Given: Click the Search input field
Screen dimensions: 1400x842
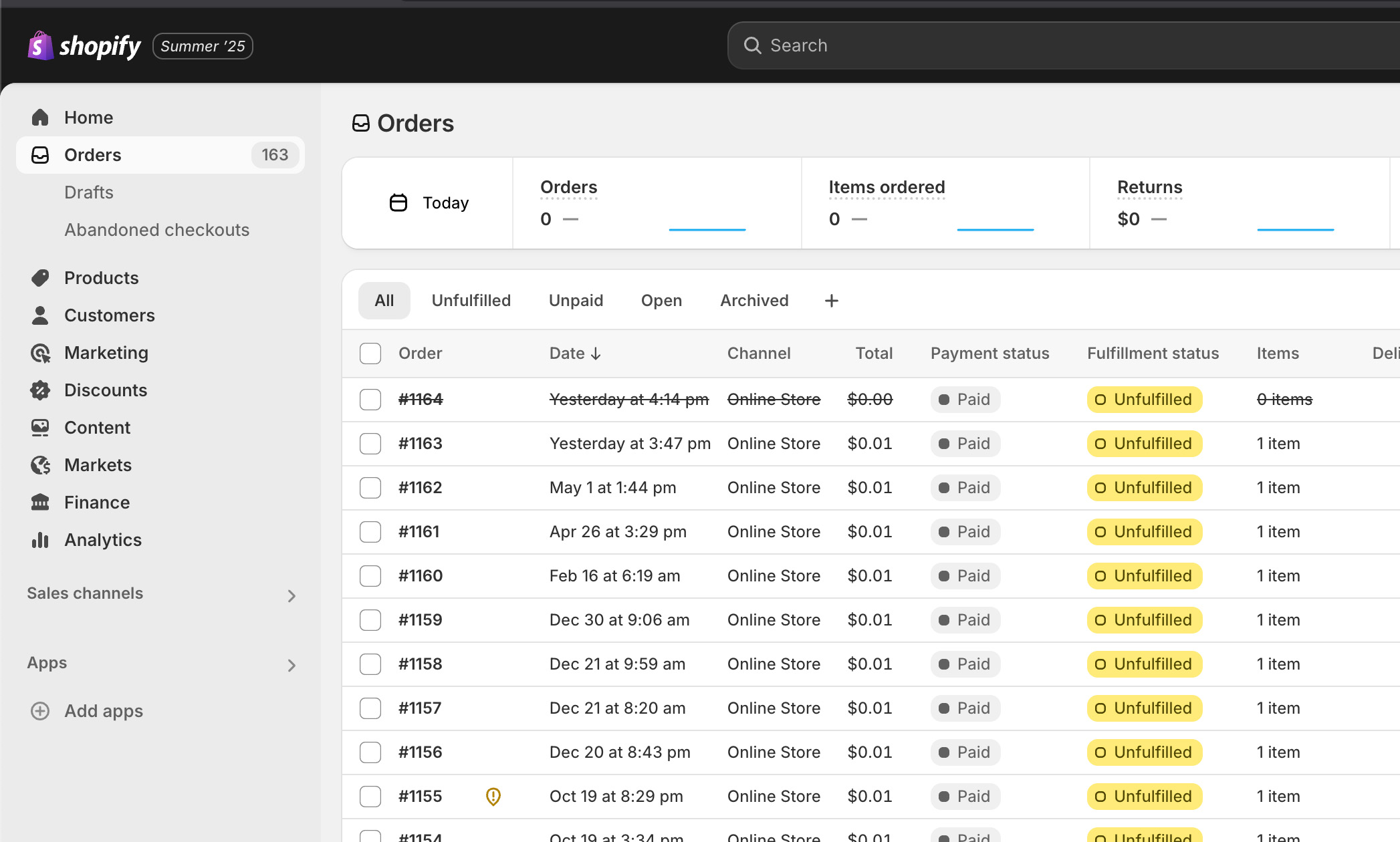Looking at the screenshot, I should pyautogui.click(x=1064, y=45).
